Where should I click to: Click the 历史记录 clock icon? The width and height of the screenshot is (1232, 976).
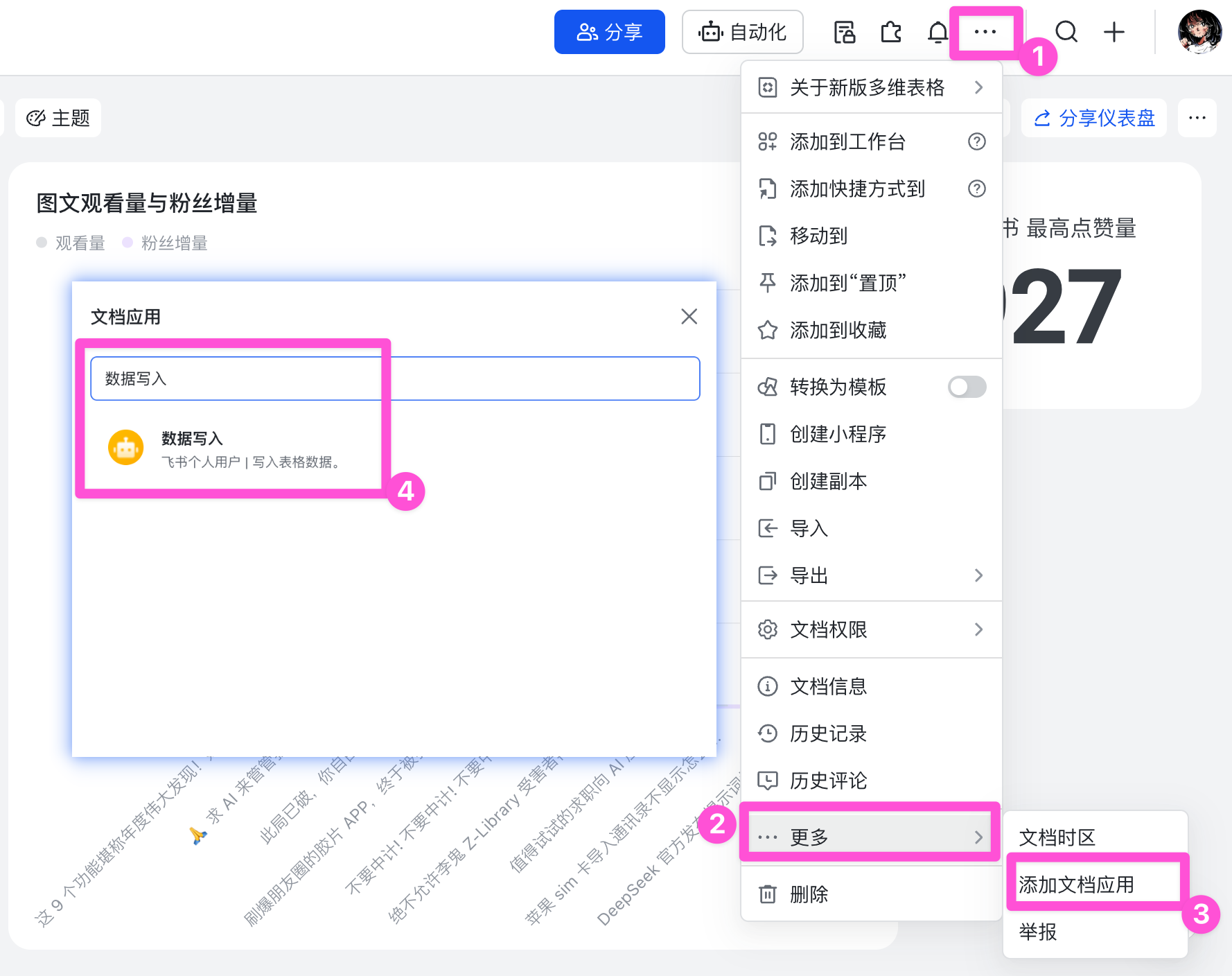tap(768, 733)
